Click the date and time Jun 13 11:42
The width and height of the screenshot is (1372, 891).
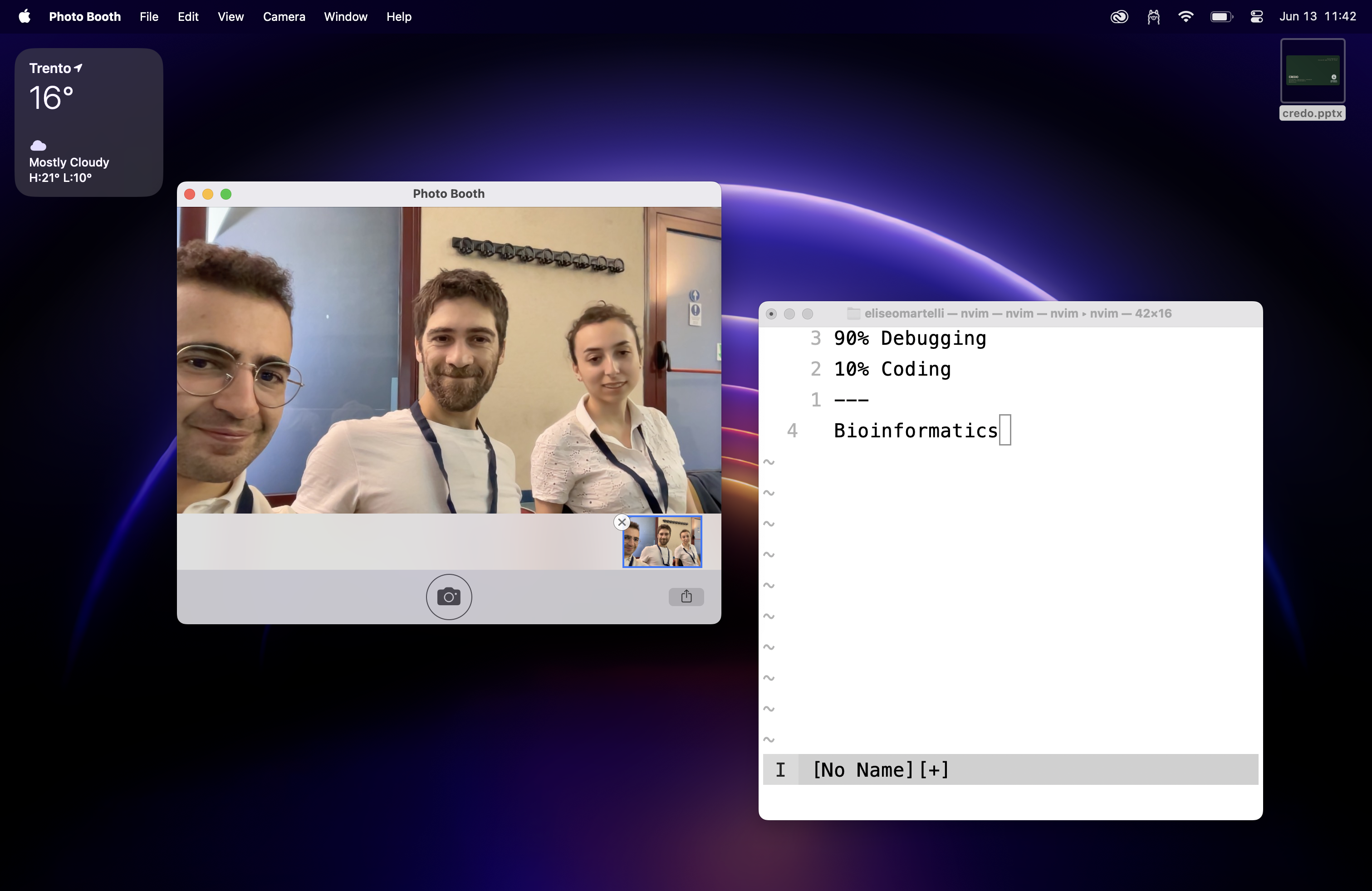[x=1318, y=16]
